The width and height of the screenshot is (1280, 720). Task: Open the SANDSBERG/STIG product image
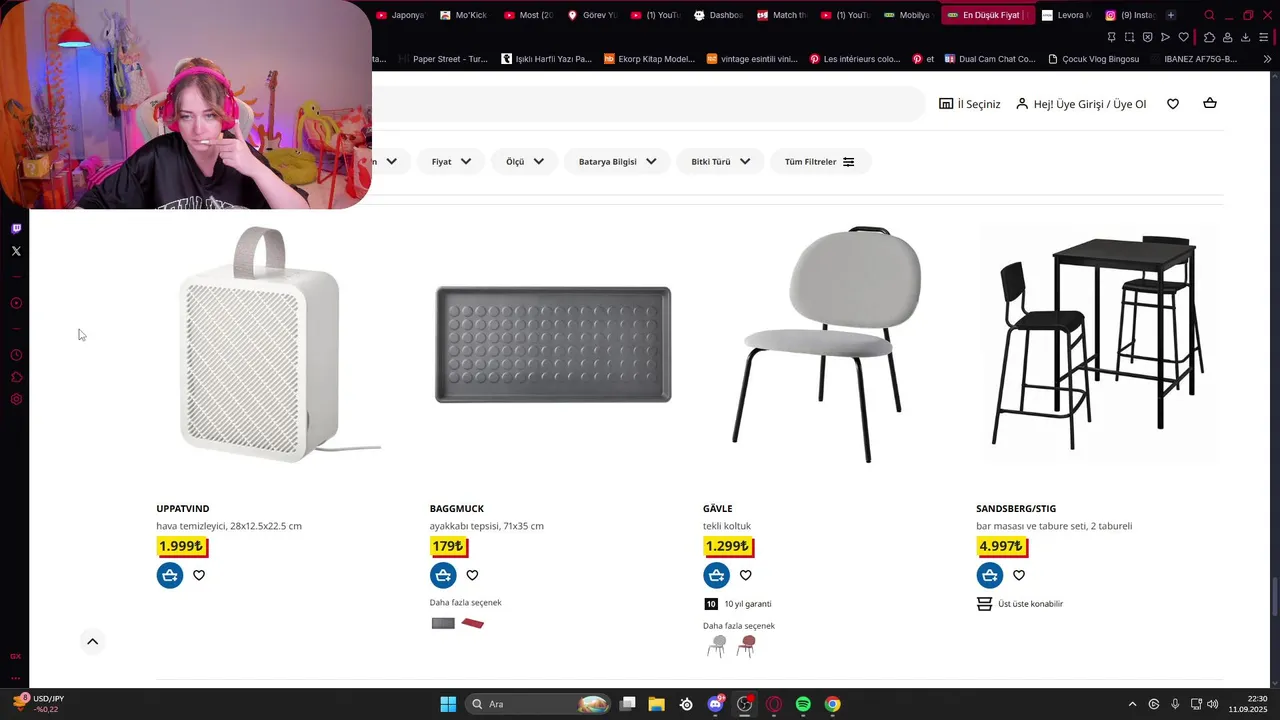(1097, 343)
